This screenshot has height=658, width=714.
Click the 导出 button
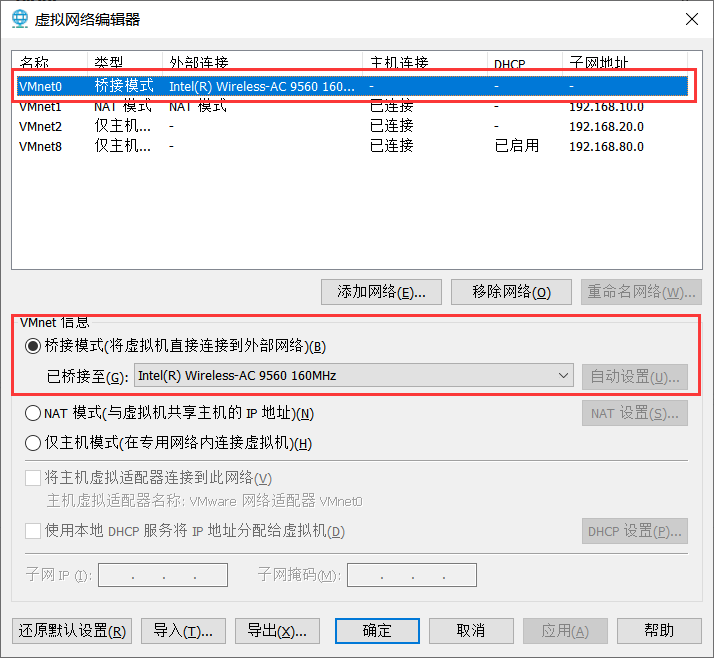point(277,631)
